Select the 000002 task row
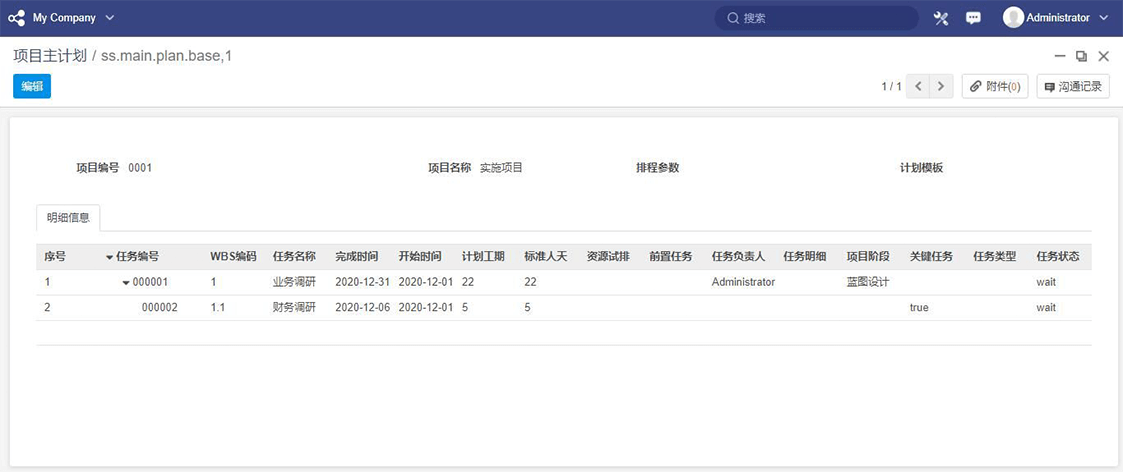This screenshot has width=1123, height=472. pyautogui.click(x=159, y=308)
